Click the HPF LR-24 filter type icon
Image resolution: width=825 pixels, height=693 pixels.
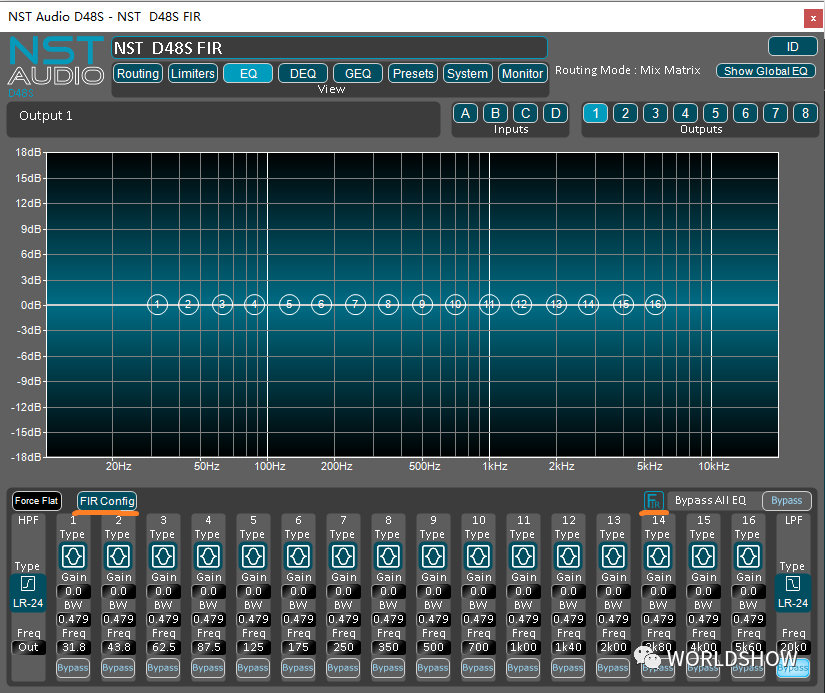click(x=28, y=592)
